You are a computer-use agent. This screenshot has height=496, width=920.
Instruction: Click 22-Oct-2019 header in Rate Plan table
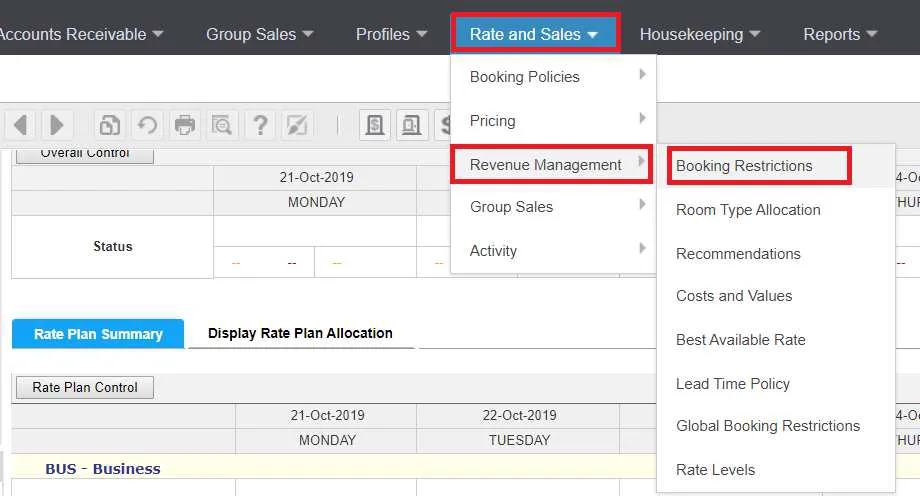click(x=519, y=416)
